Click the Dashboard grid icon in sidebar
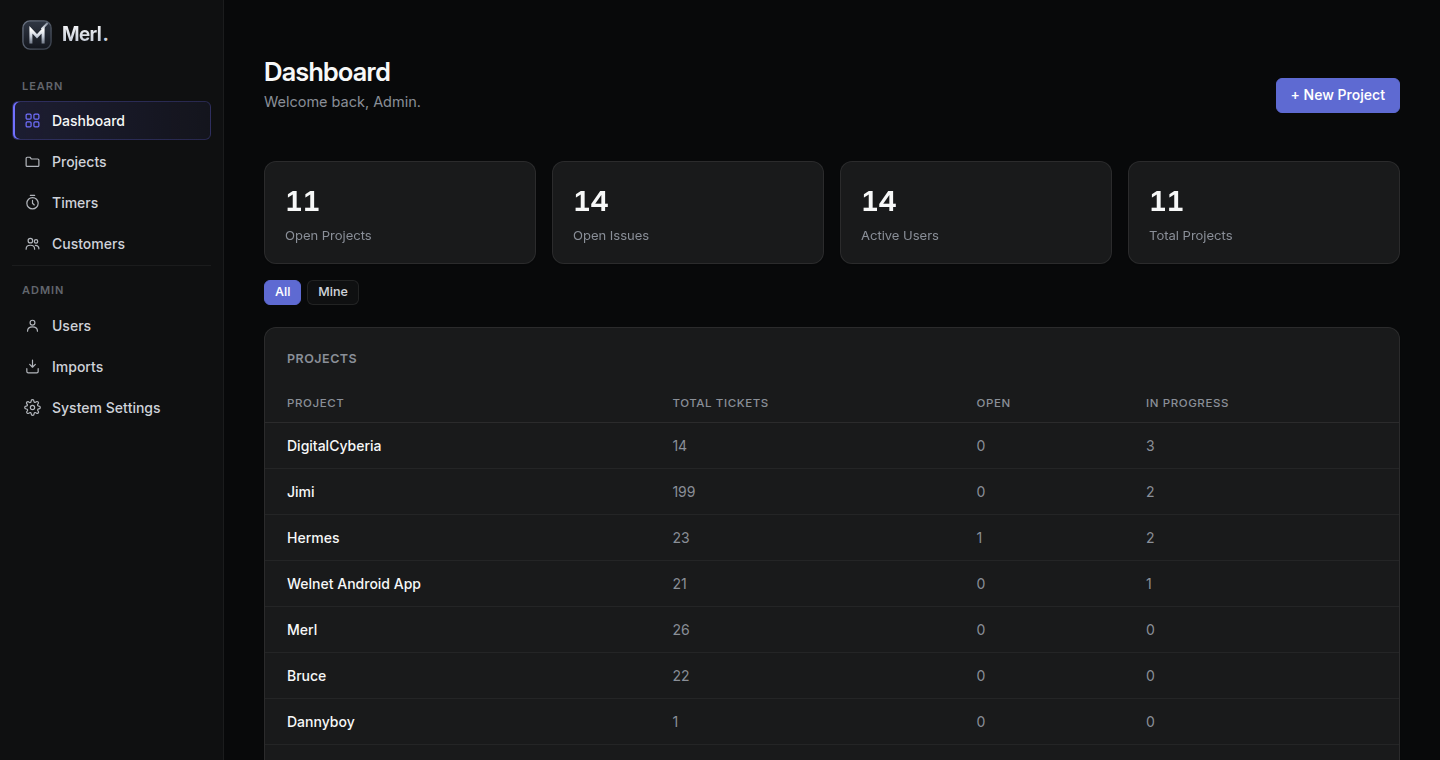The width and height of the screenshot is (1440, 760). click(x=33, y=121)
